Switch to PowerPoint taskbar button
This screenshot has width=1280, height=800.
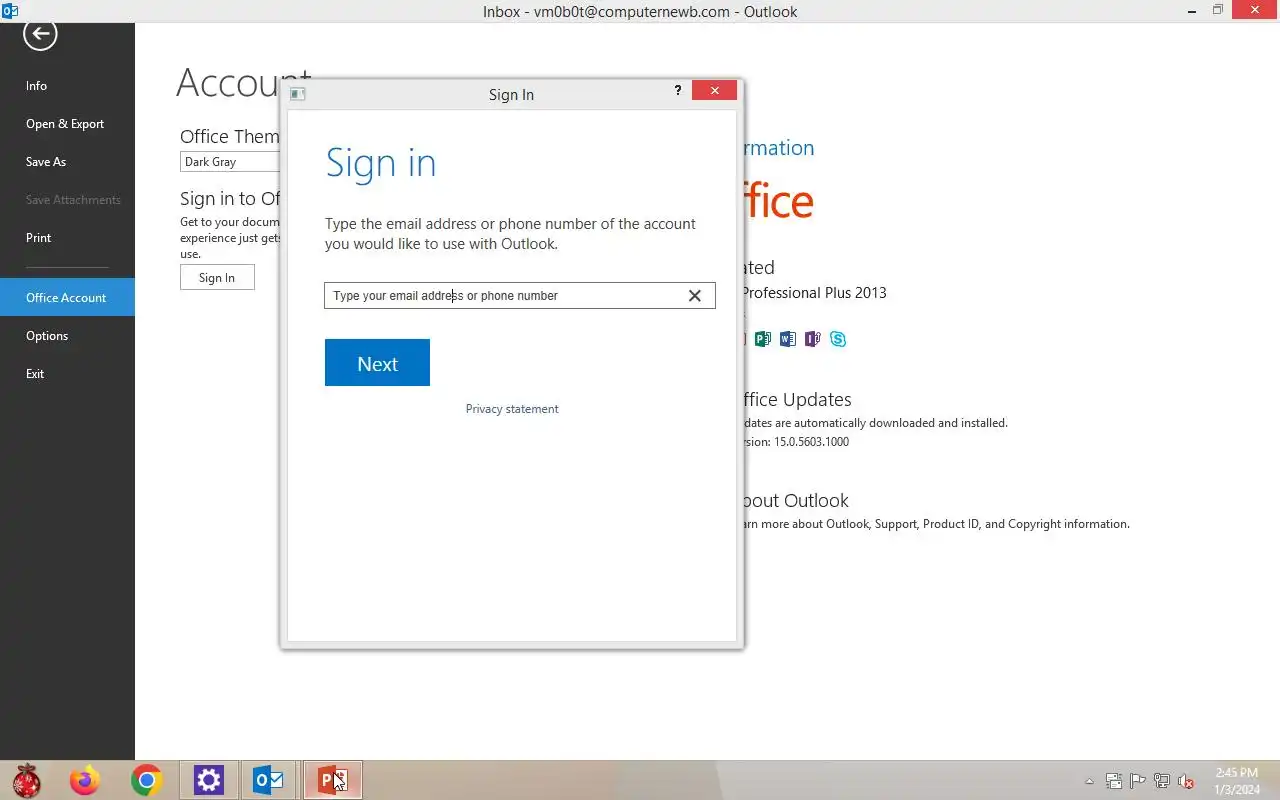click(332, 780)
